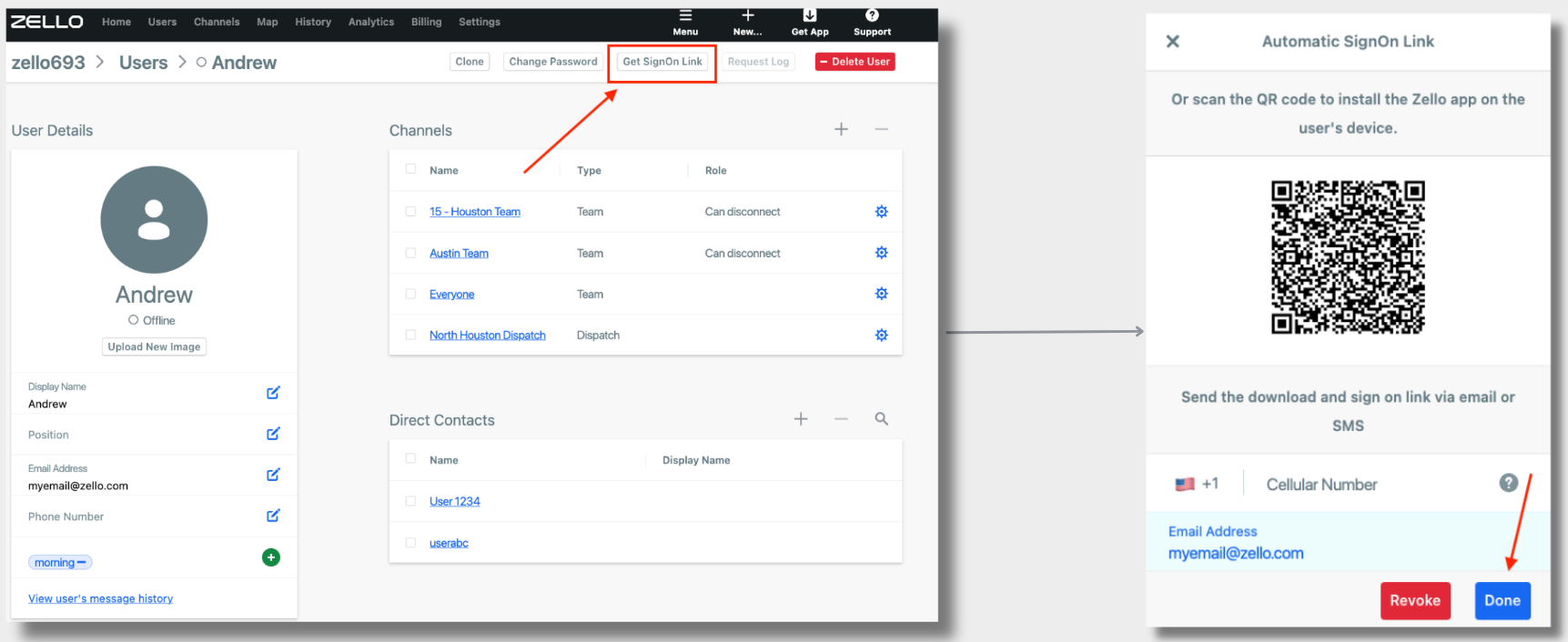The width and height of the screenshot is (1568, 642).
Task: Check the User 1234 checkbox
Action: [410, 501]
